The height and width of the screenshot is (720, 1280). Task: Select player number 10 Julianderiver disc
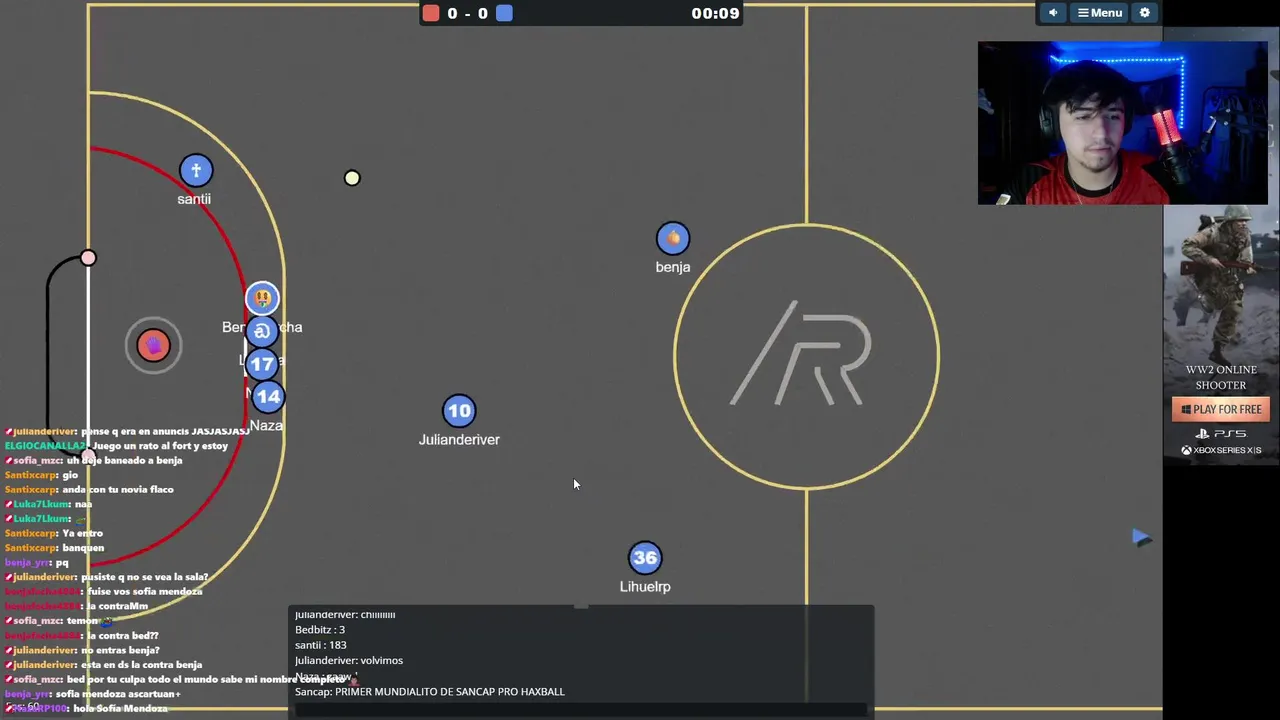click(x=459, y=411)
